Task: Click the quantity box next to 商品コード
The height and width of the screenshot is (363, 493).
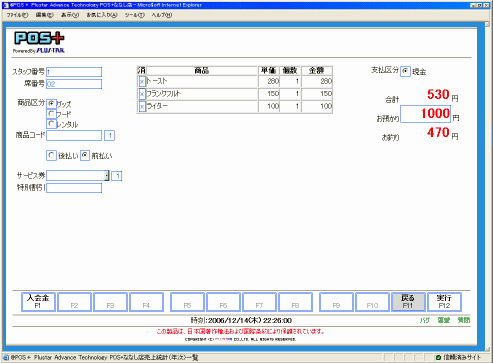Action: (x=110, y=136)
